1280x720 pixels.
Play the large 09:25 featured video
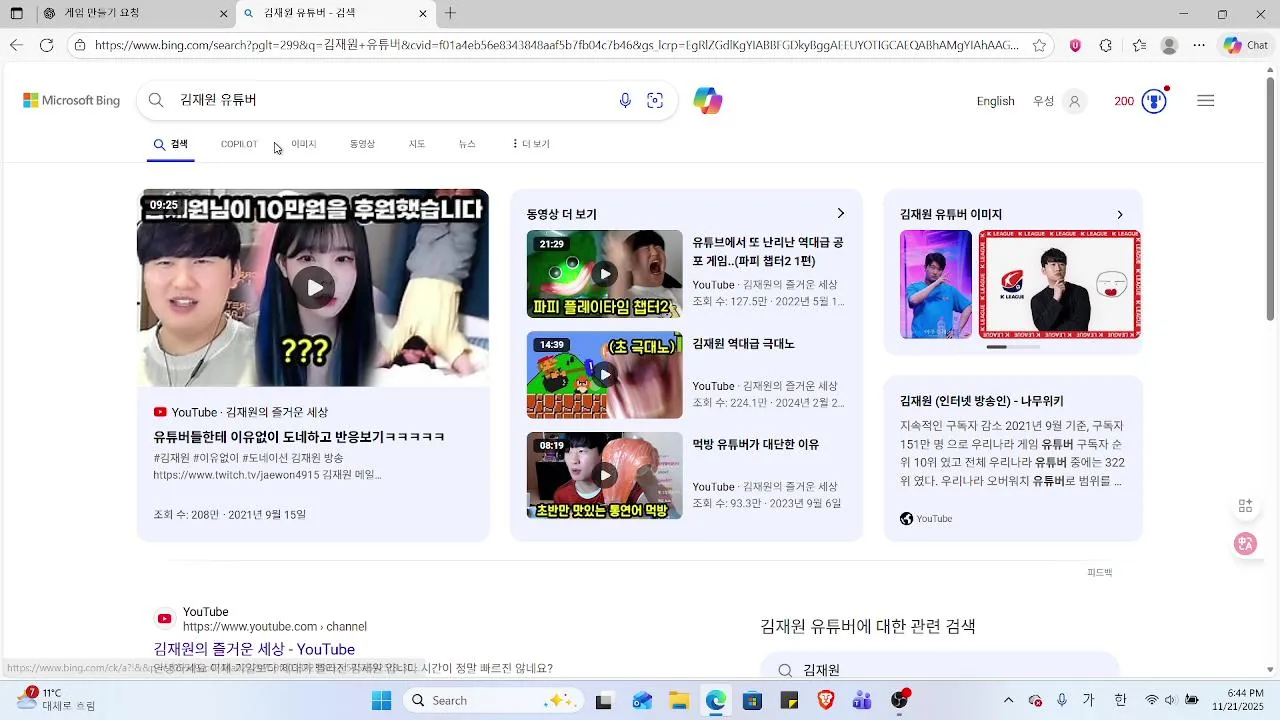click(x=313, y=288)
